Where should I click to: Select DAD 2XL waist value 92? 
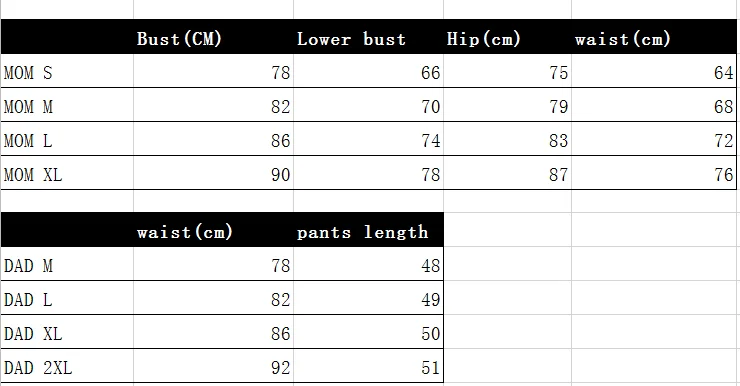click(213, 366)
